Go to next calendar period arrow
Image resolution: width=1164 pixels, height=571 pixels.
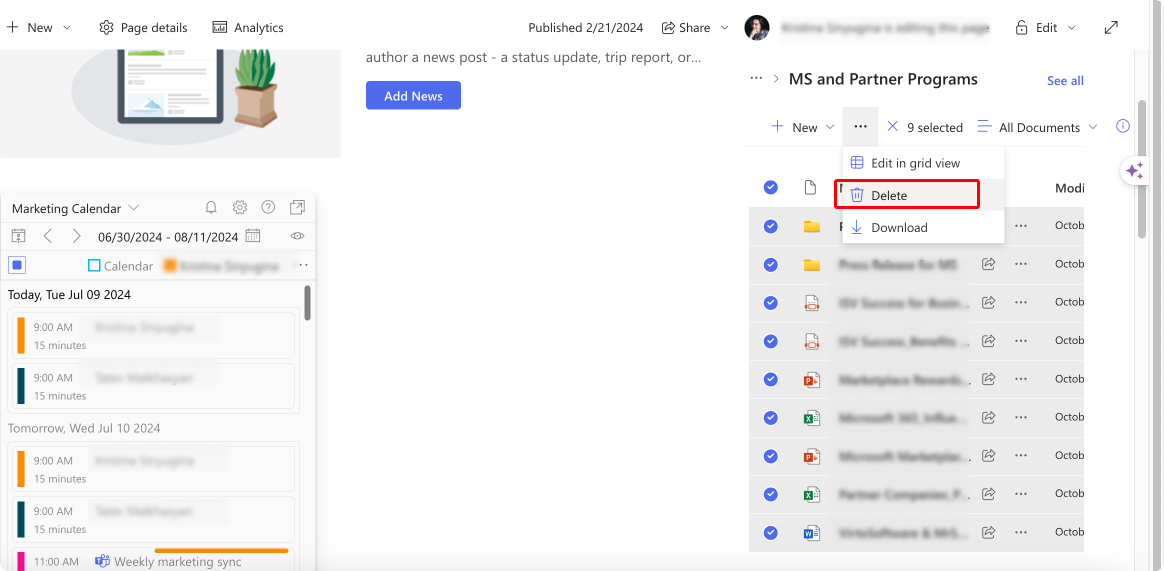(76, 236)
